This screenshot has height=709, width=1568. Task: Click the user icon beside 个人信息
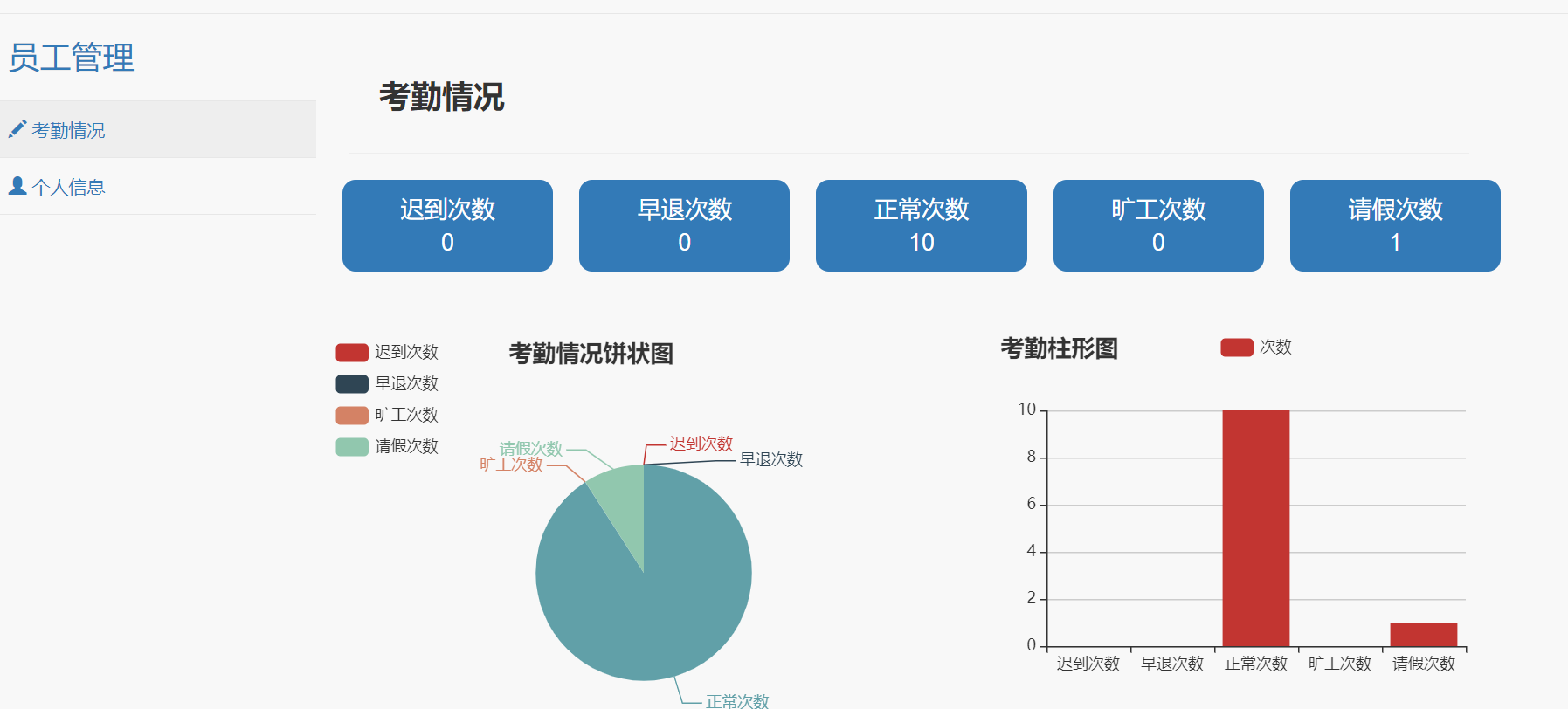click(x=17, y=185)
